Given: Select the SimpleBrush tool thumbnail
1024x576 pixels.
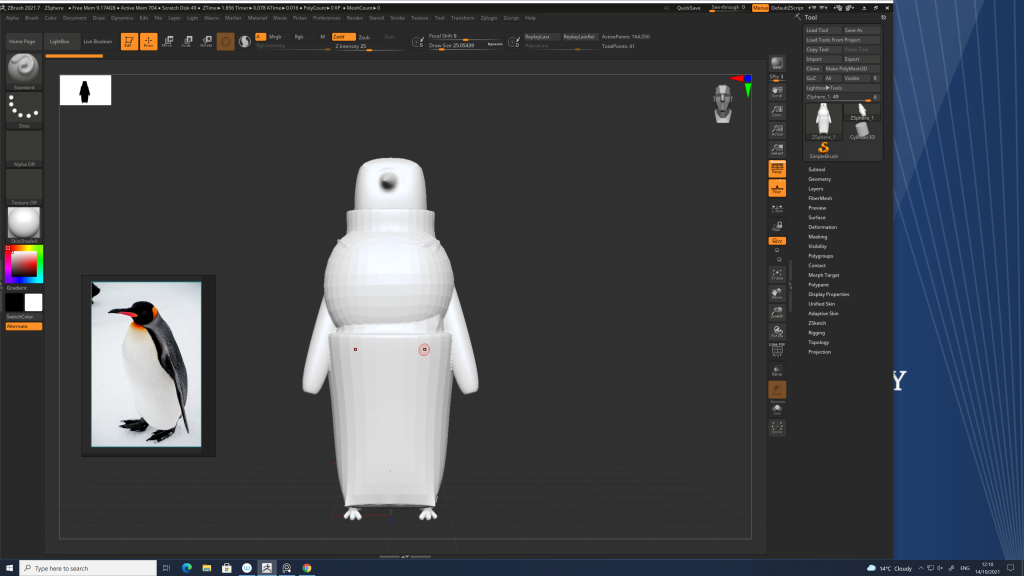Looking at the screenshot, I should tap(824, 149).
